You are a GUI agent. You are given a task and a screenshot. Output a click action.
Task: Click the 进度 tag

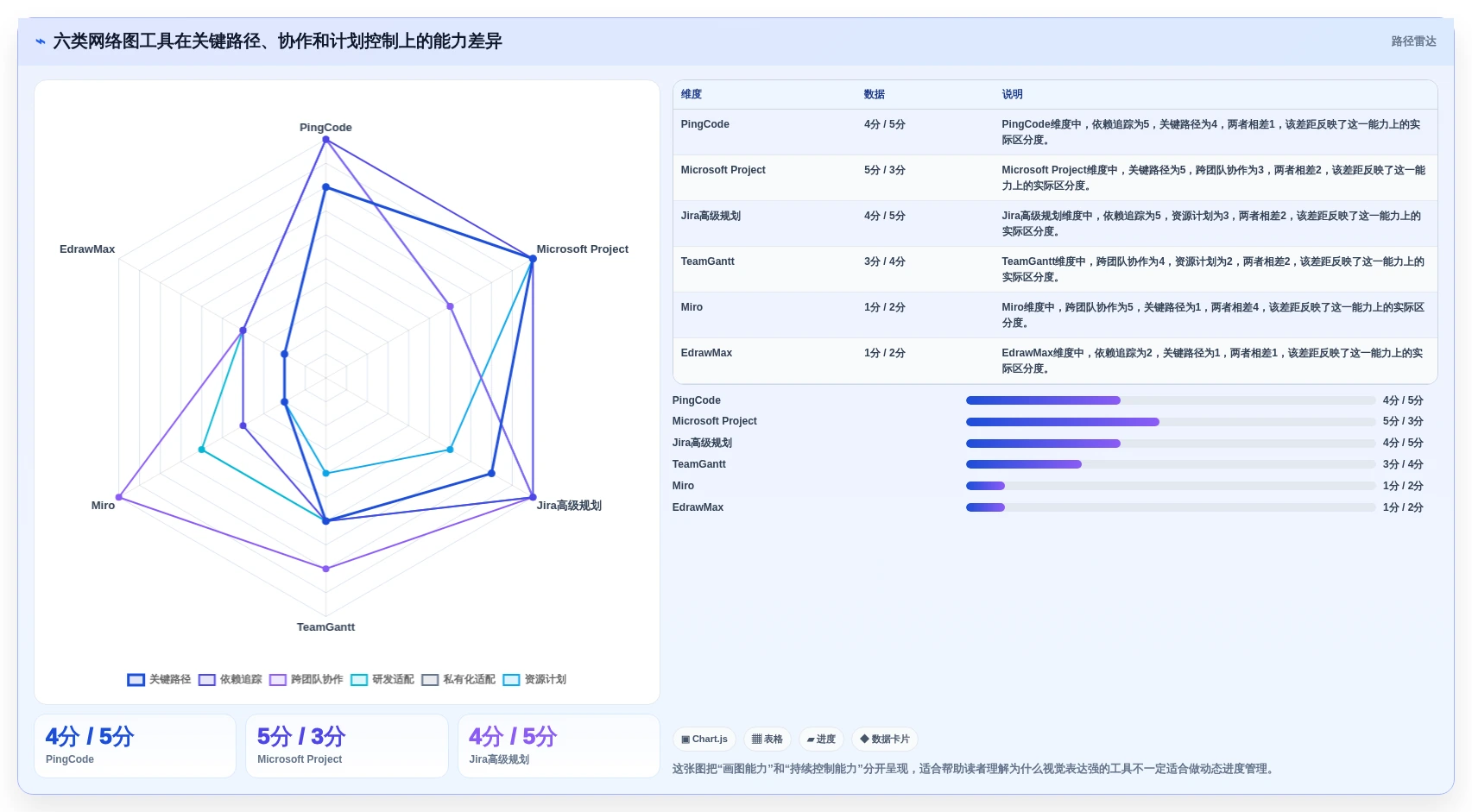coord(821,739)
